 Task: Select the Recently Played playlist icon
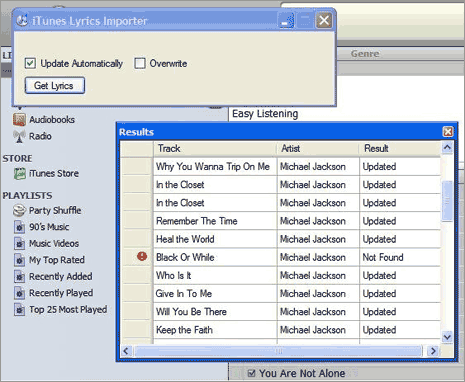click(x=20, y=293)
